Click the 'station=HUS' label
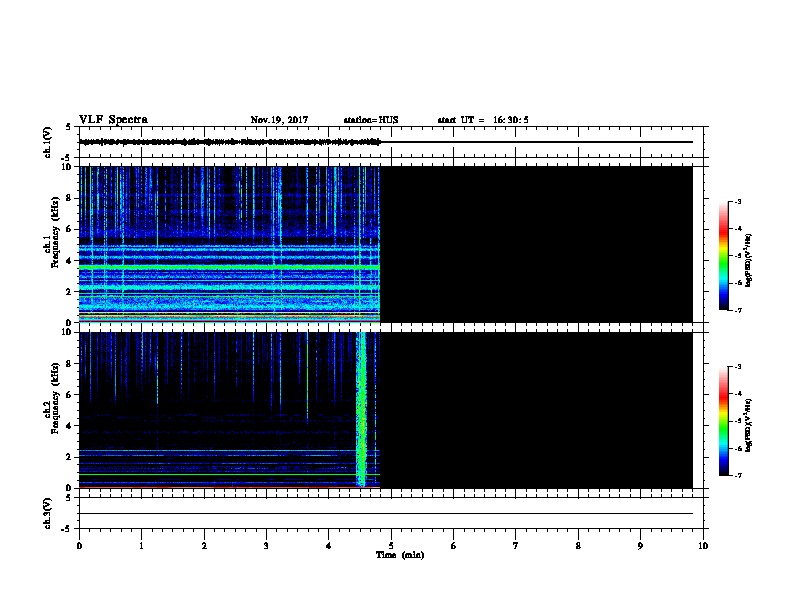The width and height of the screenshot is (792, 612). 371,120
